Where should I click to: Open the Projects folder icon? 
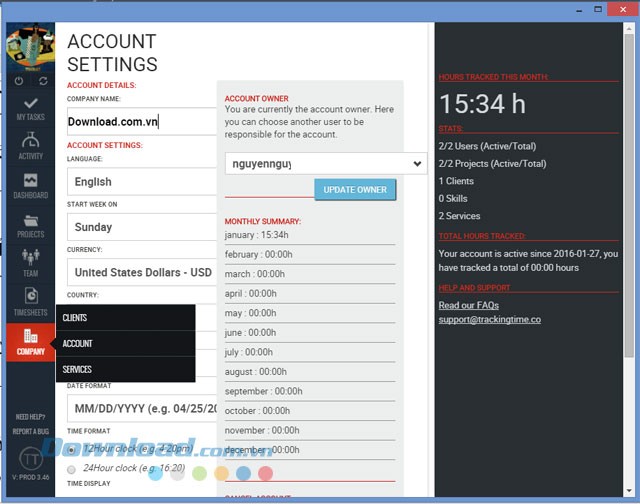30,224
